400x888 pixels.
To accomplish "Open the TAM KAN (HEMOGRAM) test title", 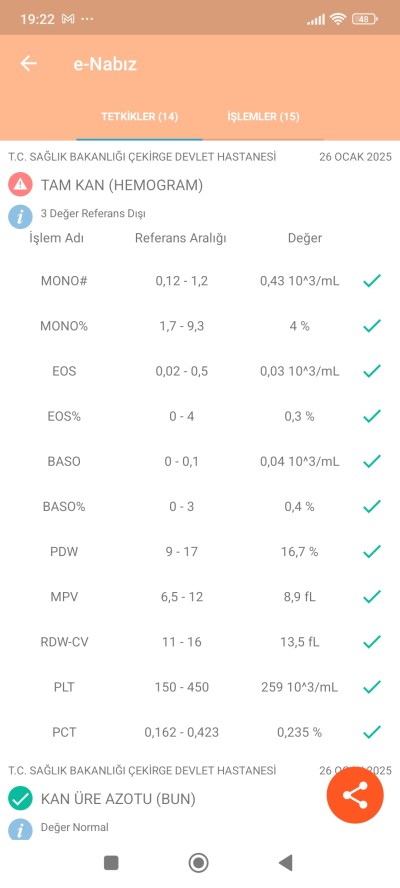I will tap(122, 185).
